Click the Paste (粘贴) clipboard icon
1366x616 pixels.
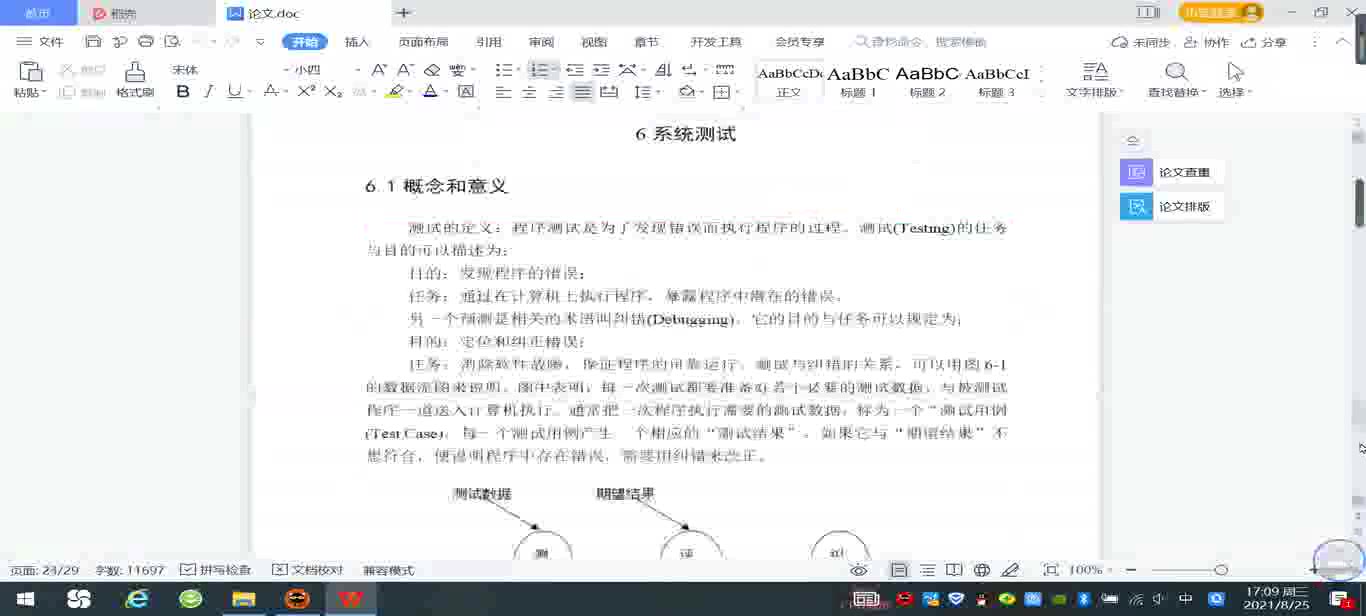31,72
